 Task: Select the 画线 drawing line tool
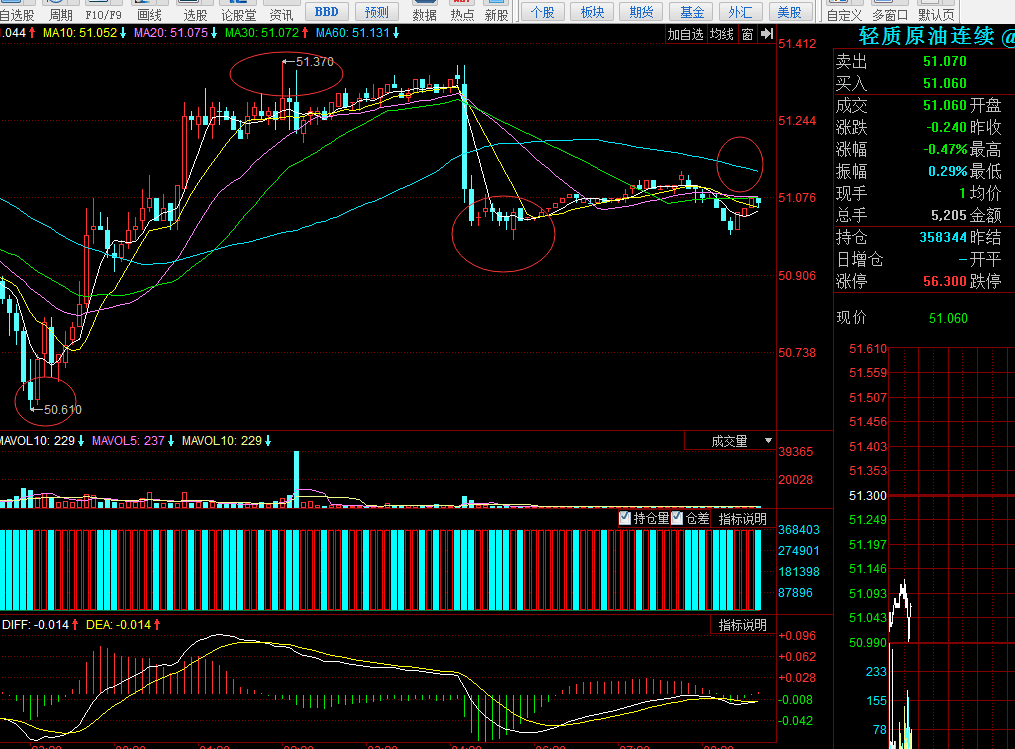[x=150, y=10]
